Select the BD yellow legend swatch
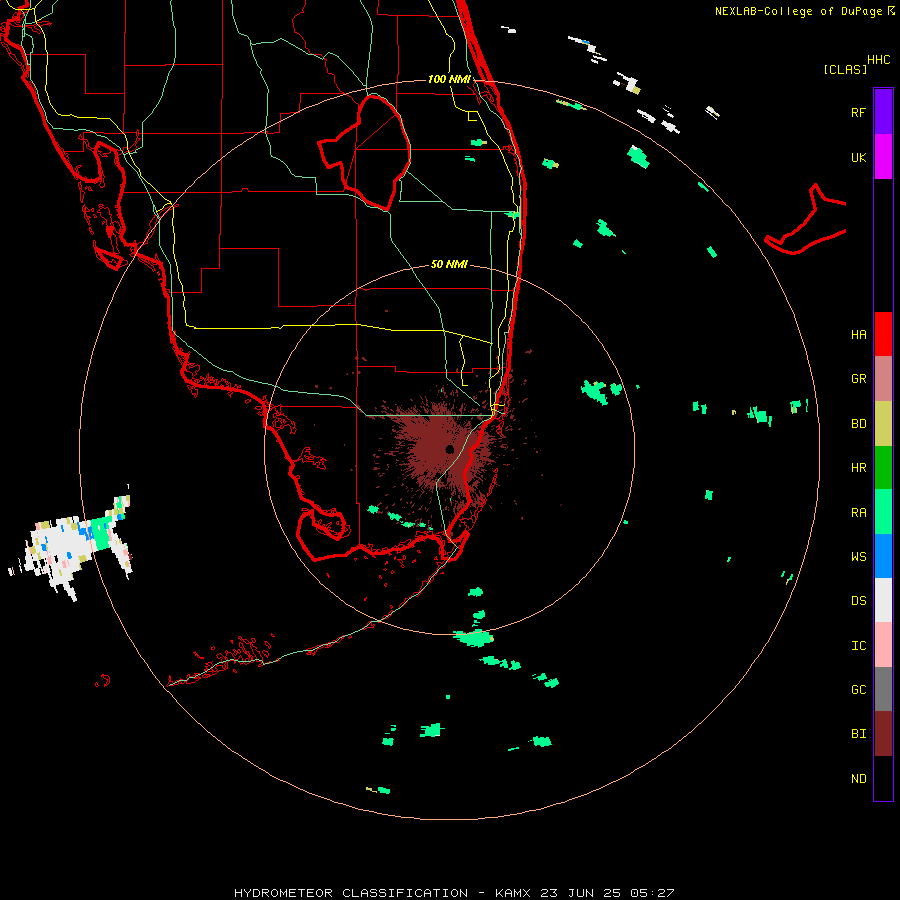This screenshot has width=900, height=900. click(883, 424)
